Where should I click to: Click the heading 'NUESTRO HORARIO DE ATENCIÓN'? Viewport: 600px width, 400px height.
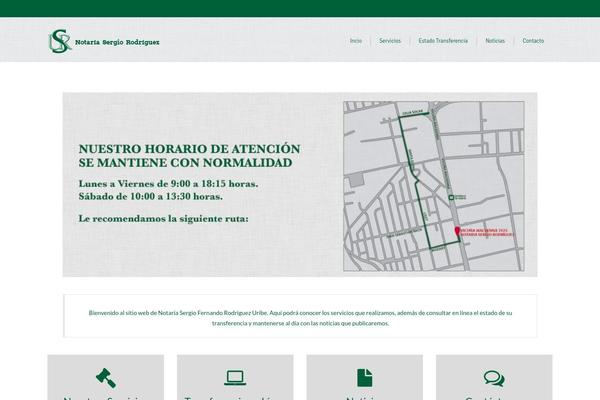(x=189, y=149)
